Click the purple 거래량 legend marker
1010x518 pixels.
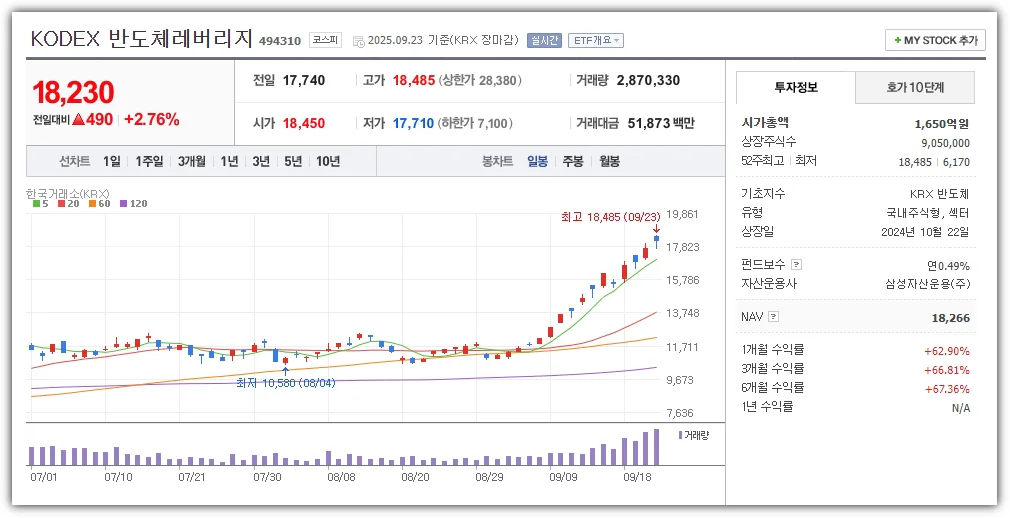(x=681, y=435)
